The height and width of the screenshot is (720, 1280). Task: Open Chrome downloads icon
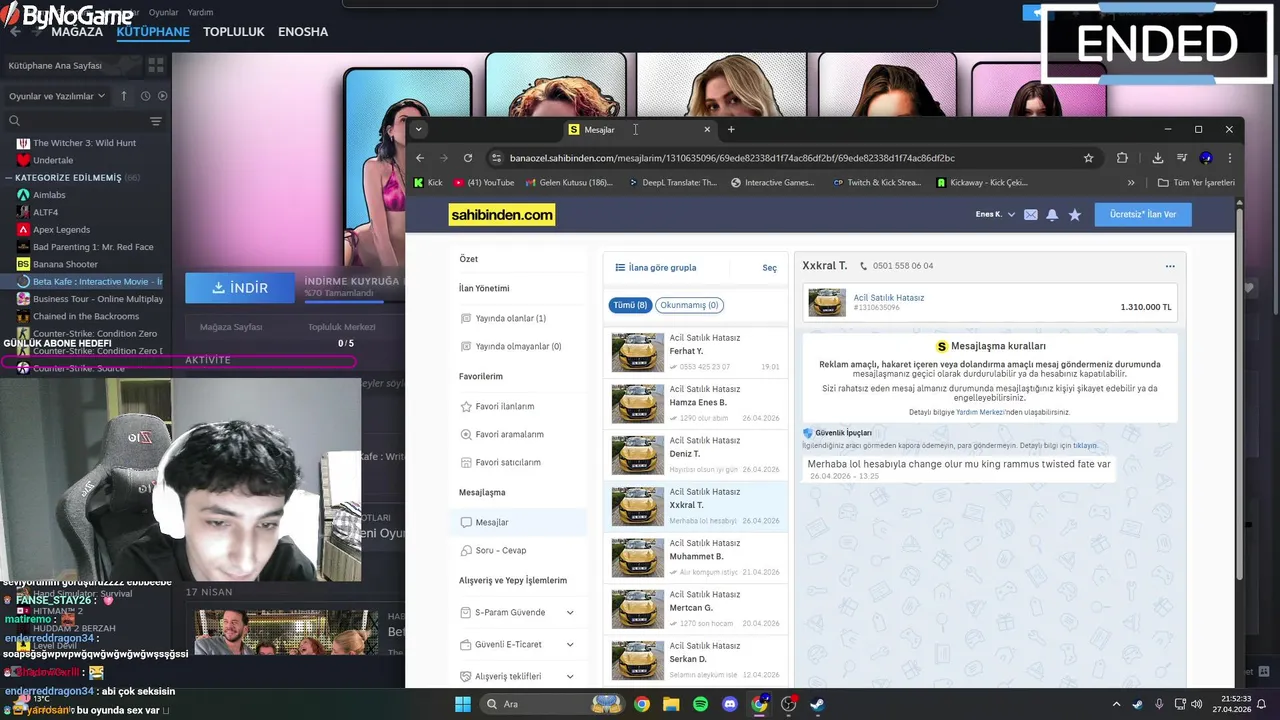(1157, 158)
